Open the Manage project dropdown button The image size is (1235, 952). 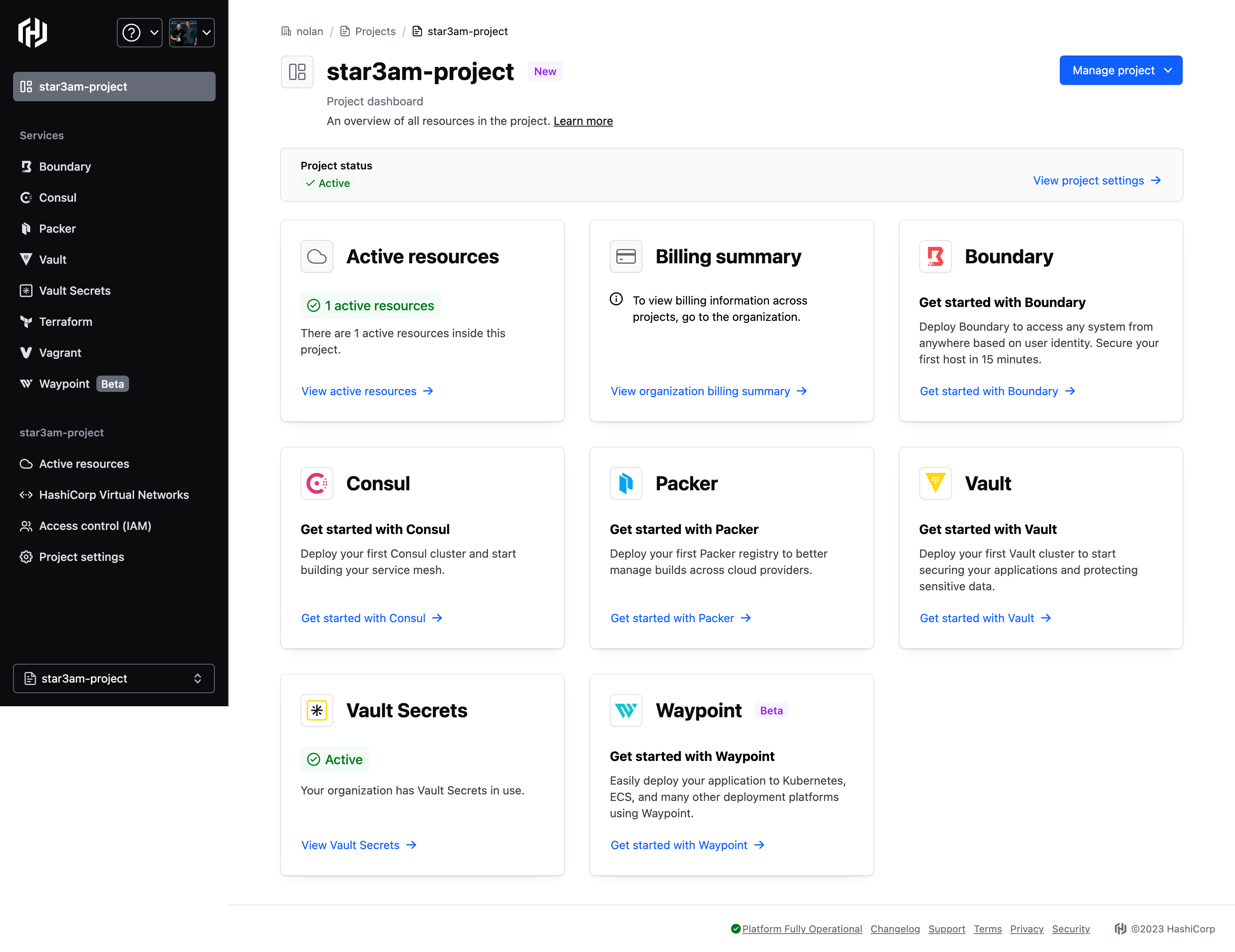point(1121,70)
